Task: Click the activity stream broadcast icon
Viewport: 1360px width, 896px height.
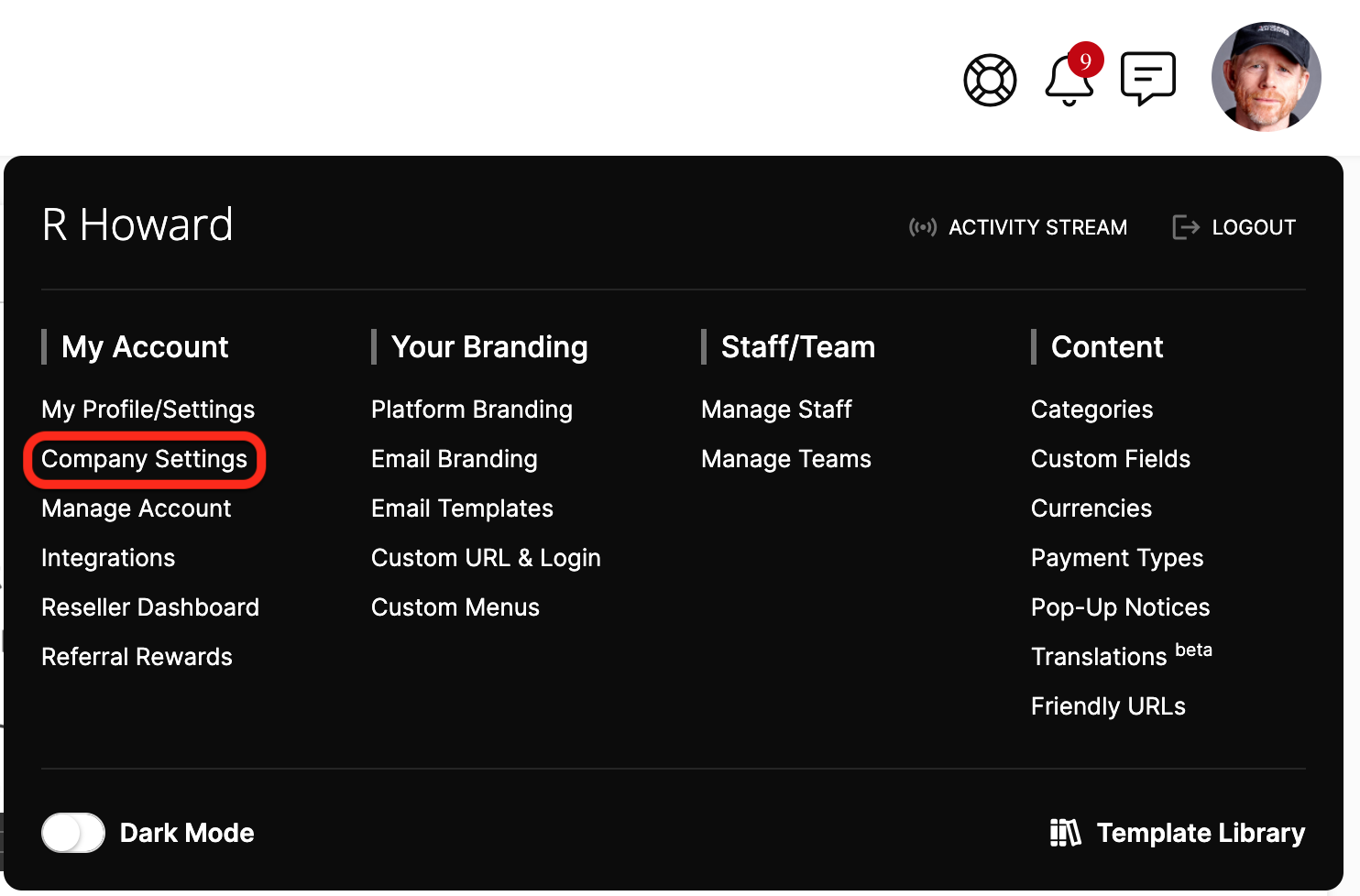Action: point(923,227)
